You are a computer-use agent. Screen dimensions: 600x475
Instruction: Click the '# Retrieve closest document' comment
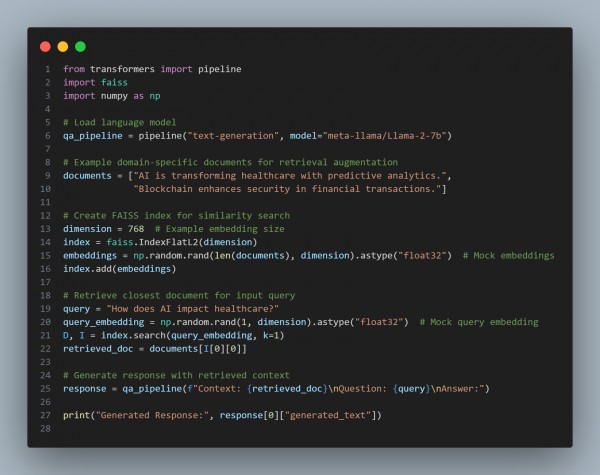point(179,295)
